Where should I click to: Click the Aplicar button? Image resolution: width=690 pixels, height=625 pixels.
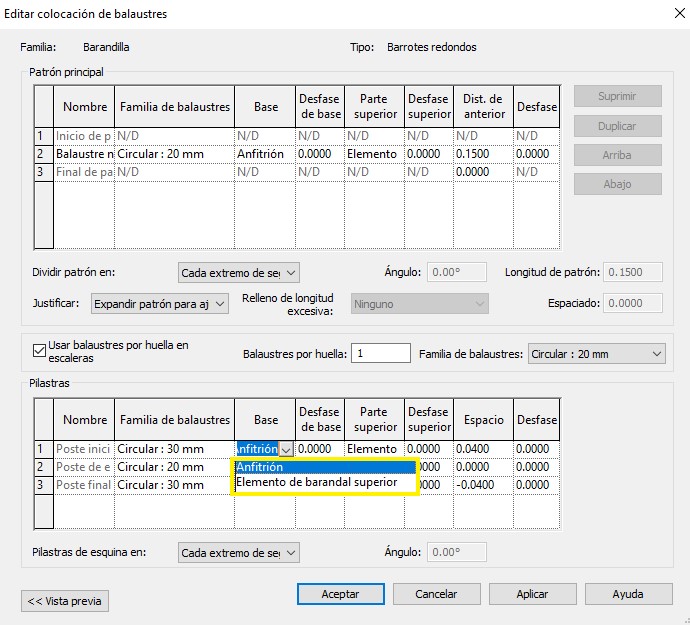tap(532, 594)
